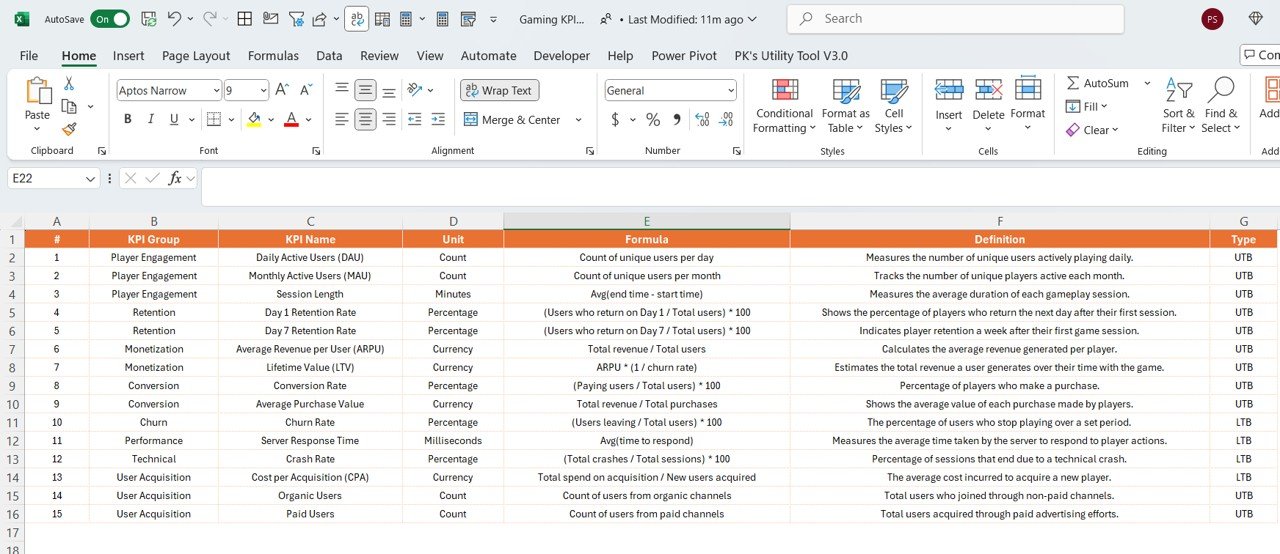Click Increase Font Size icon
This screenshot has height=554, width=1280.
click(x=282, y=90)
